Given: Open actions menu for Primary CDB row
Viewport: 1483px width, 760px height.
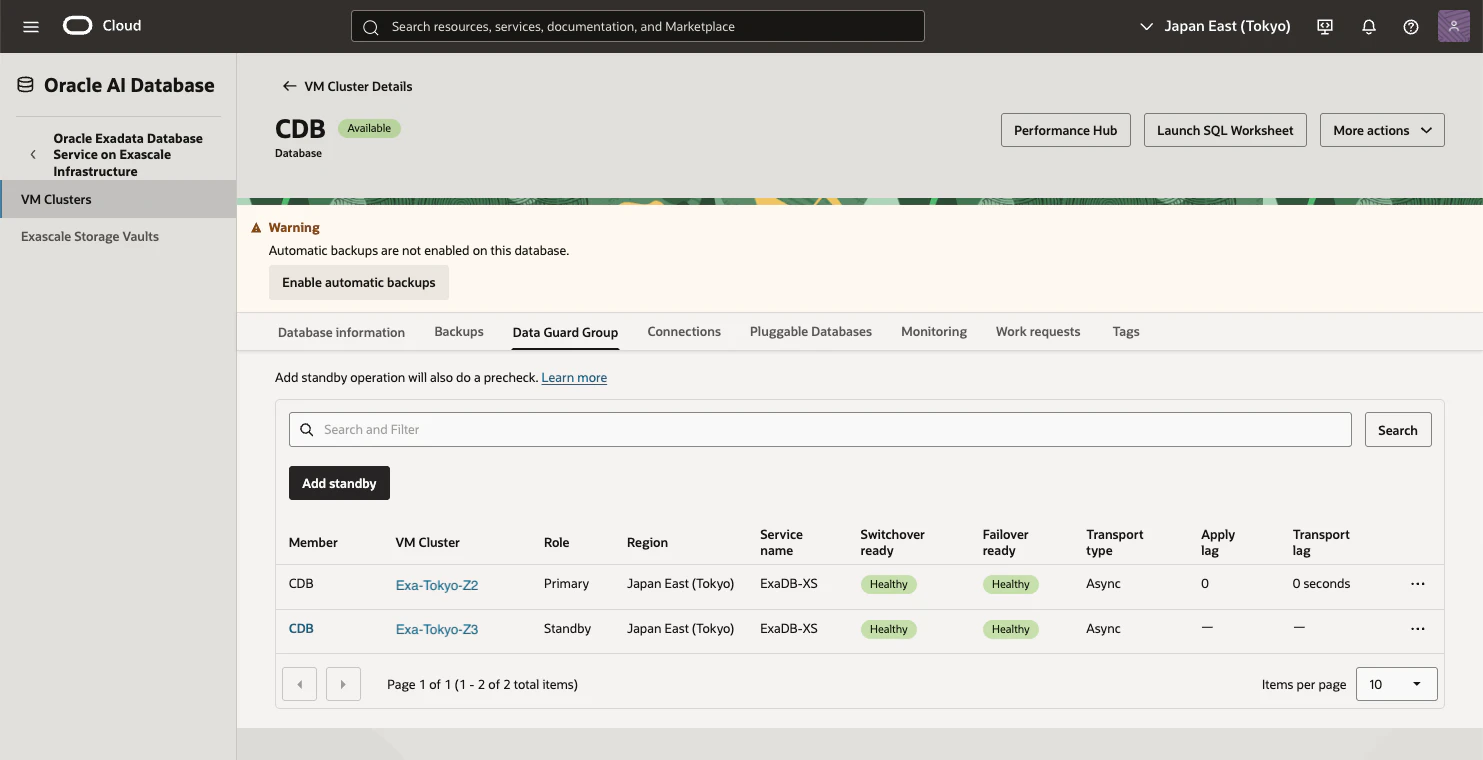Looking at the screenshot, I should (x=1417, y=584).
